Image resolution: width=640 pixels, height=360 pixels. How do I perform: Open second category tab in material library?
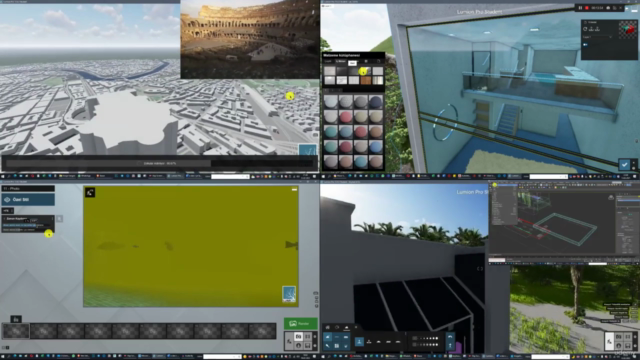[341, 61]
